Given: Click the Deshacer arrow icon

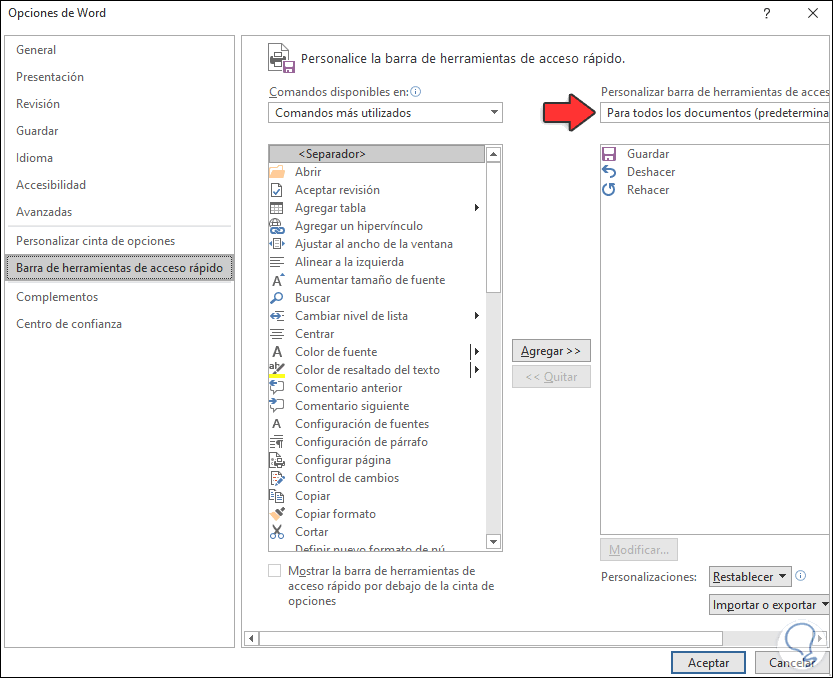Looking at the screenshot, I should 609,172.
